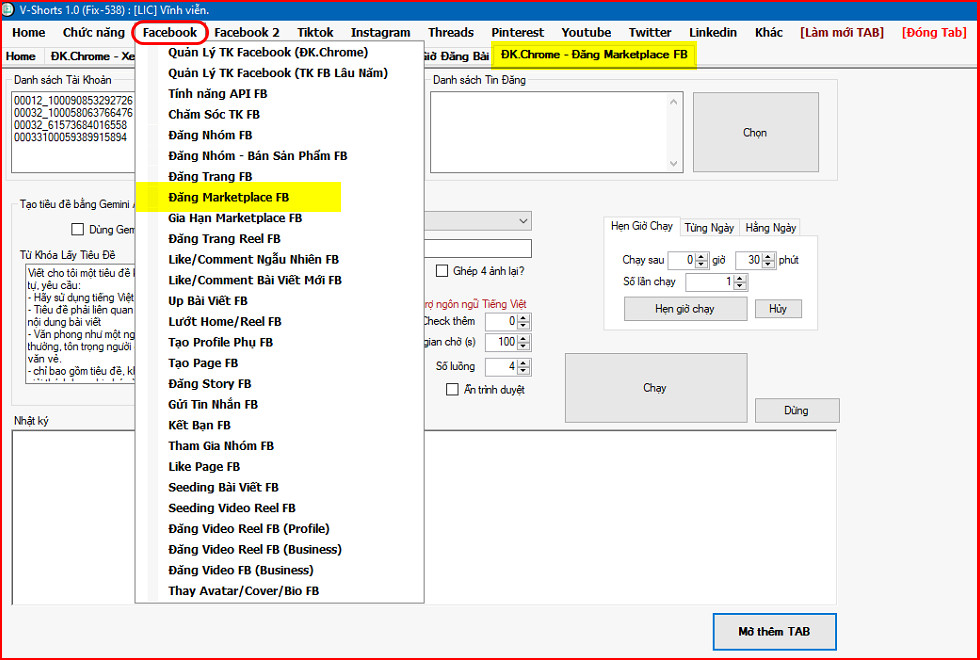Close the open Facebook menu from the menu bar

170,32
